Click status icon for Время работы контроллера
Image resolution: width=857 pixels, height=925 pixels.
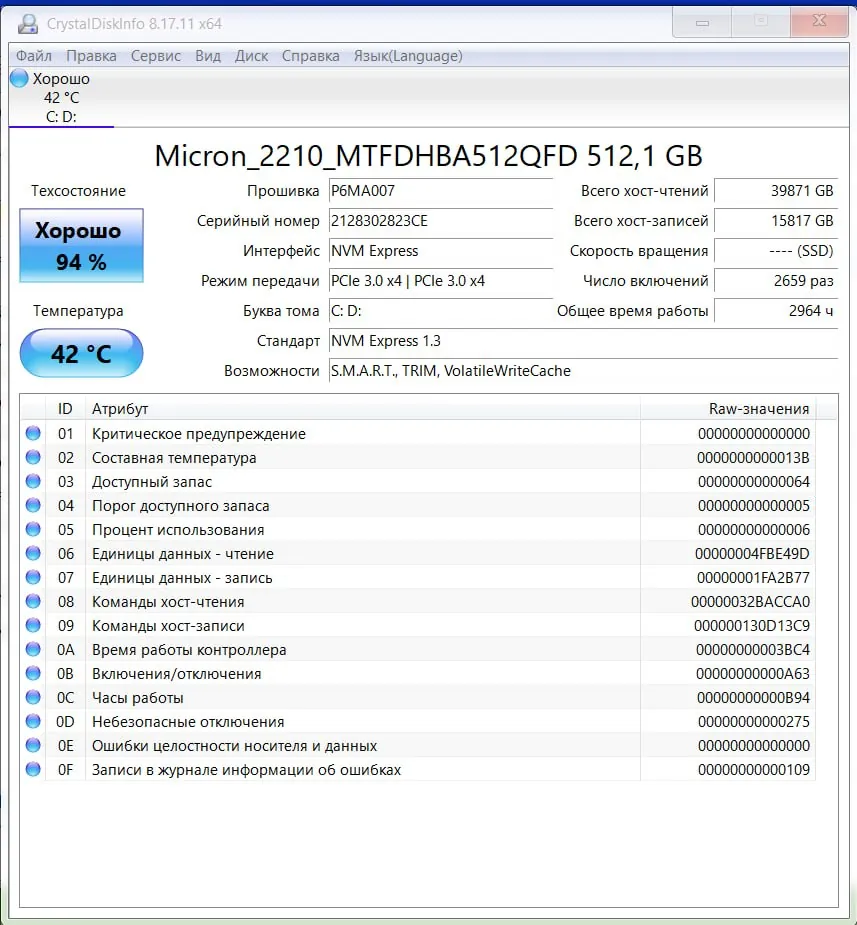point(33,650)
